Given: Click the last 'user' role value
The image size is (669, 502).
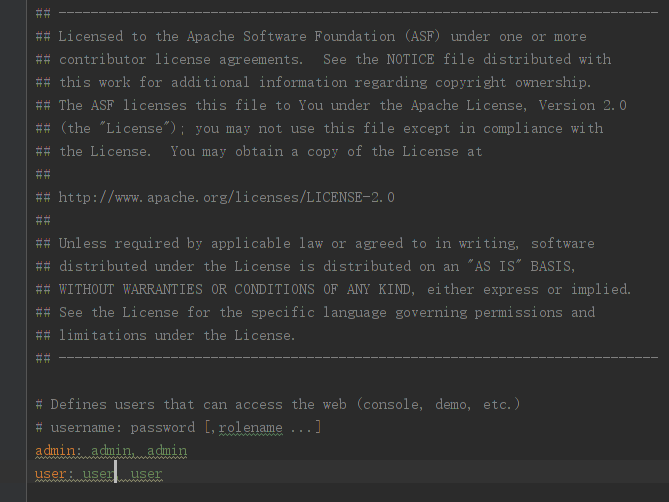Looking at the screenshot, I should coord(146,473).
